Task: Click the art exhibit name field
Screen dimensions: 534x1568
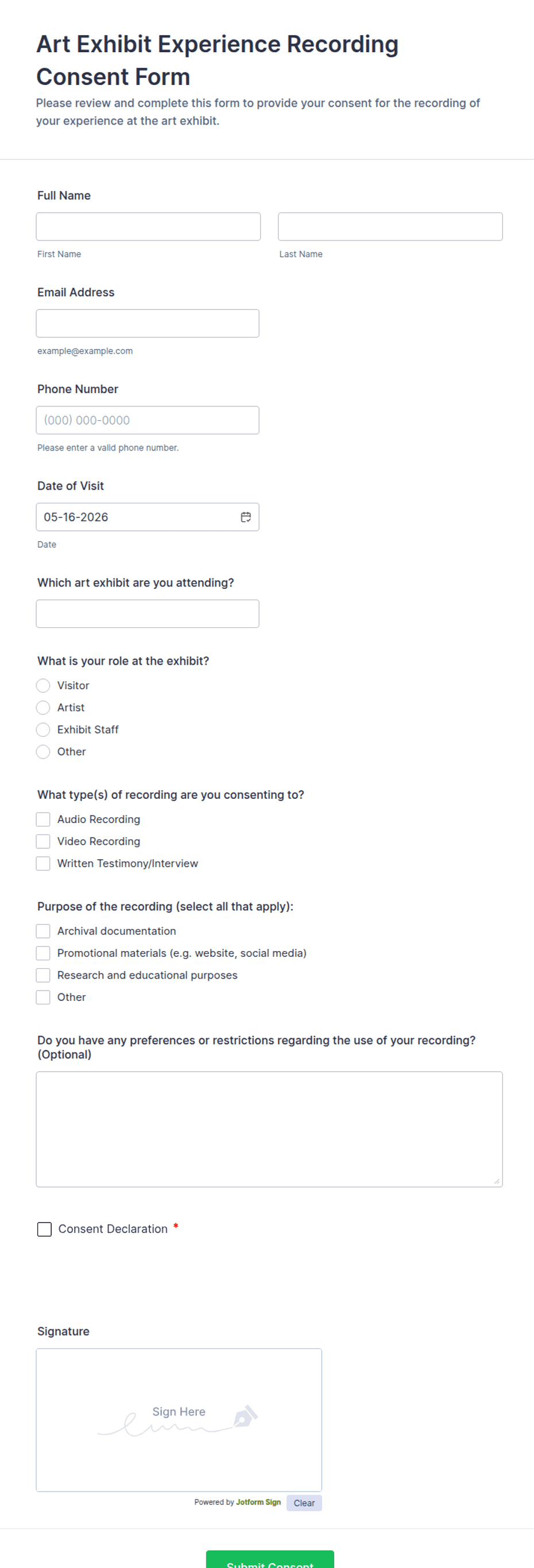Action: click(x=148, y=614)
